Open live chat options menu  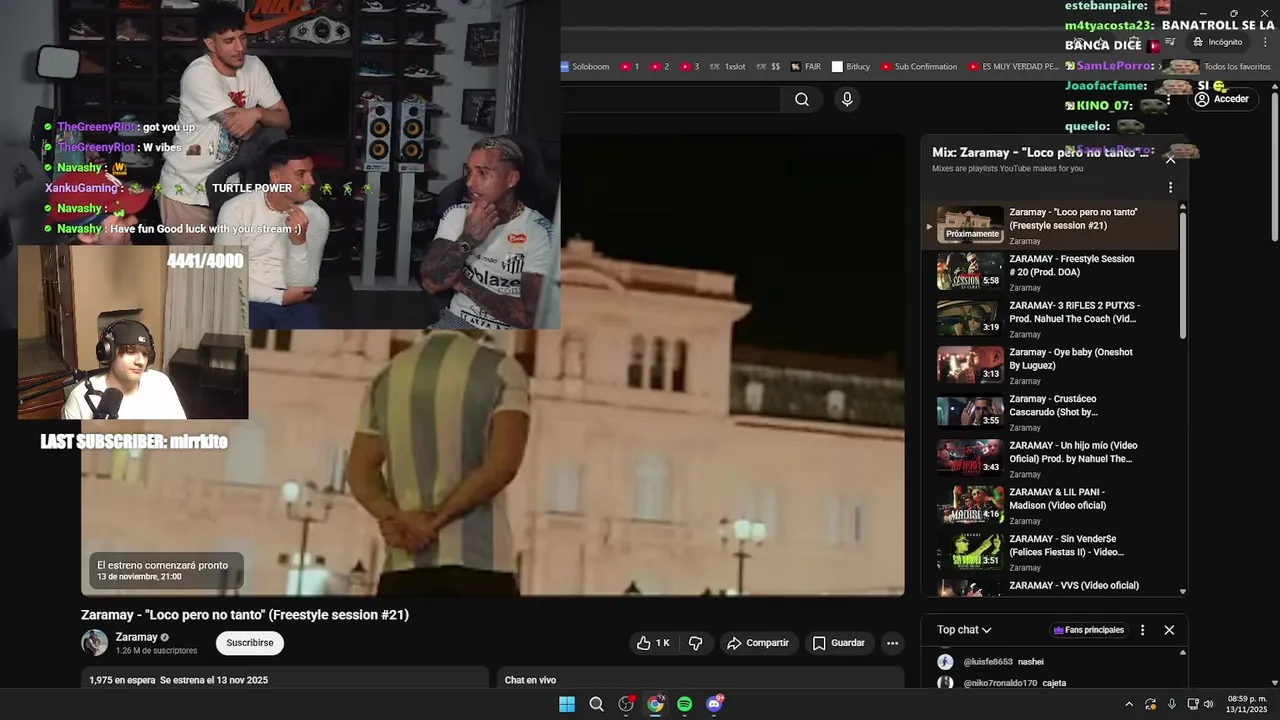tap(1142, 630)
